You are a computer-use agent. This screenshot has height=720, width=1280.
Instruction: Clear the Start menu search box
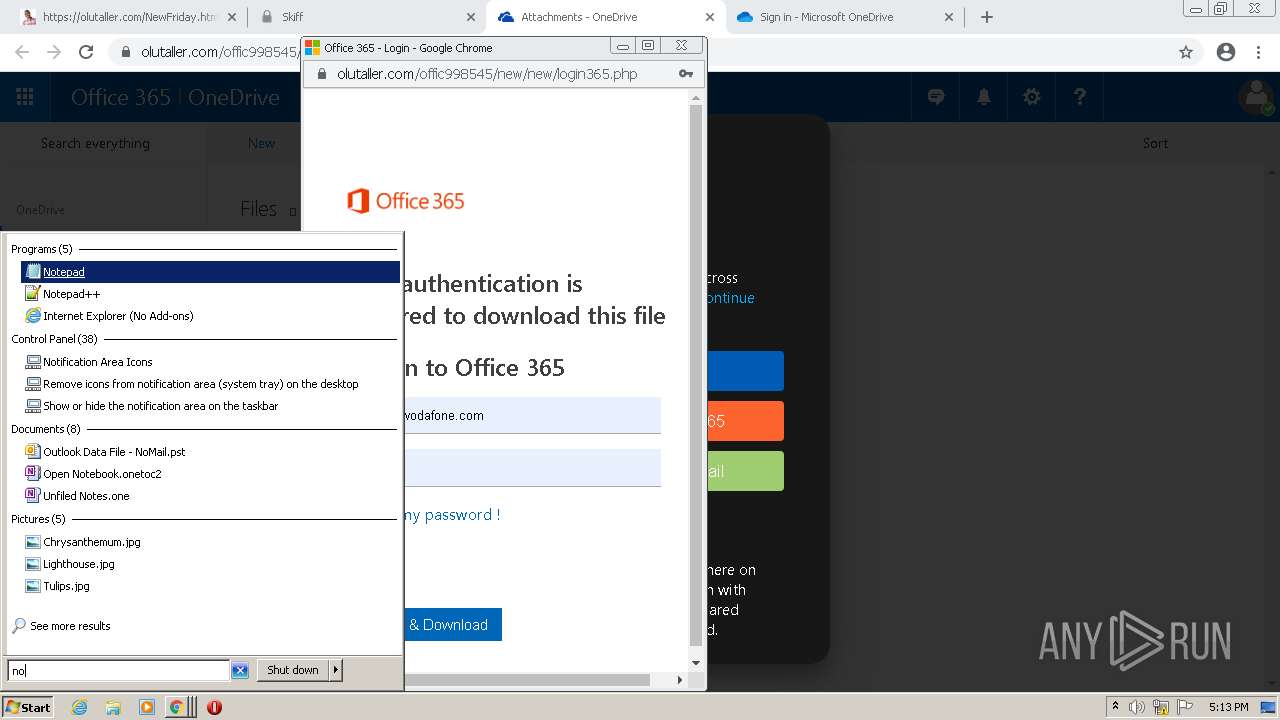coord(240,670)
